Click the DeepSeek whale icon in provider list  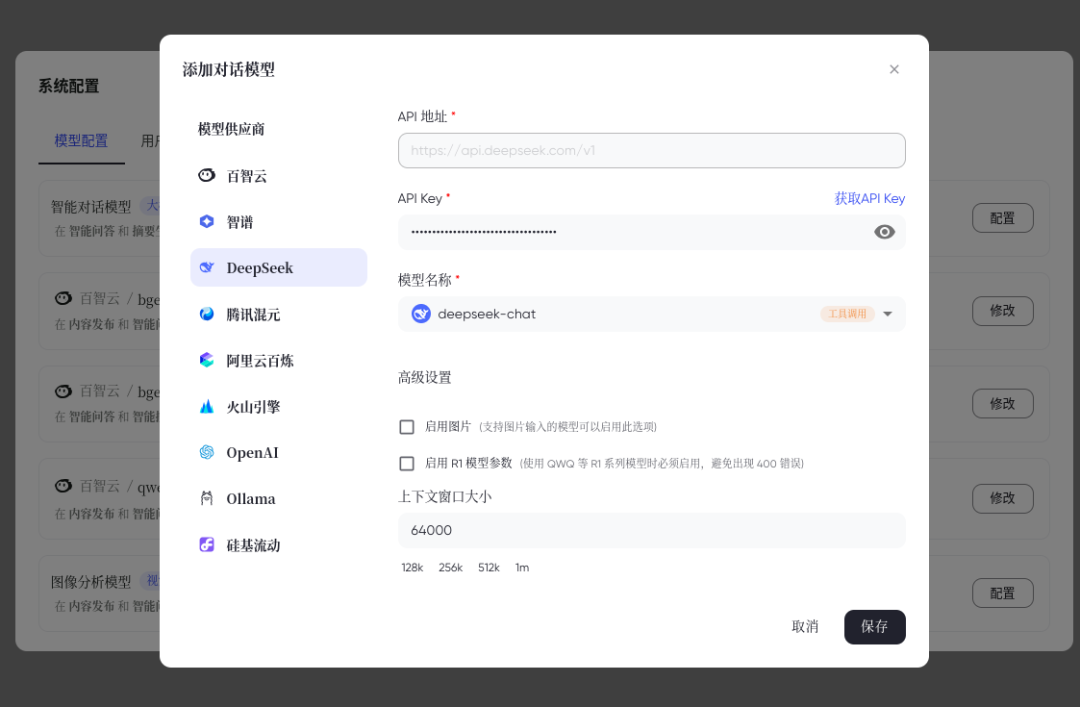pos(207,267)
